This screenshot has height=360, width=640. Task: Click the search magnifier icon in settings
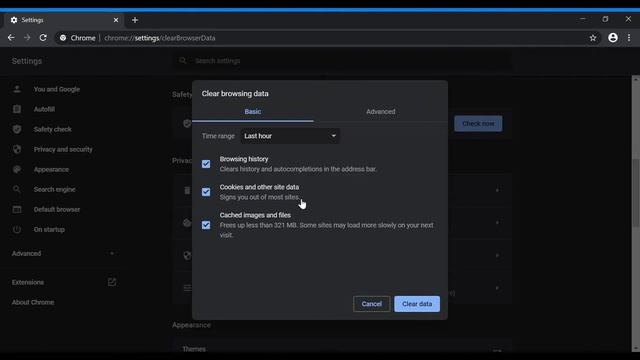(x=182, y=60)
